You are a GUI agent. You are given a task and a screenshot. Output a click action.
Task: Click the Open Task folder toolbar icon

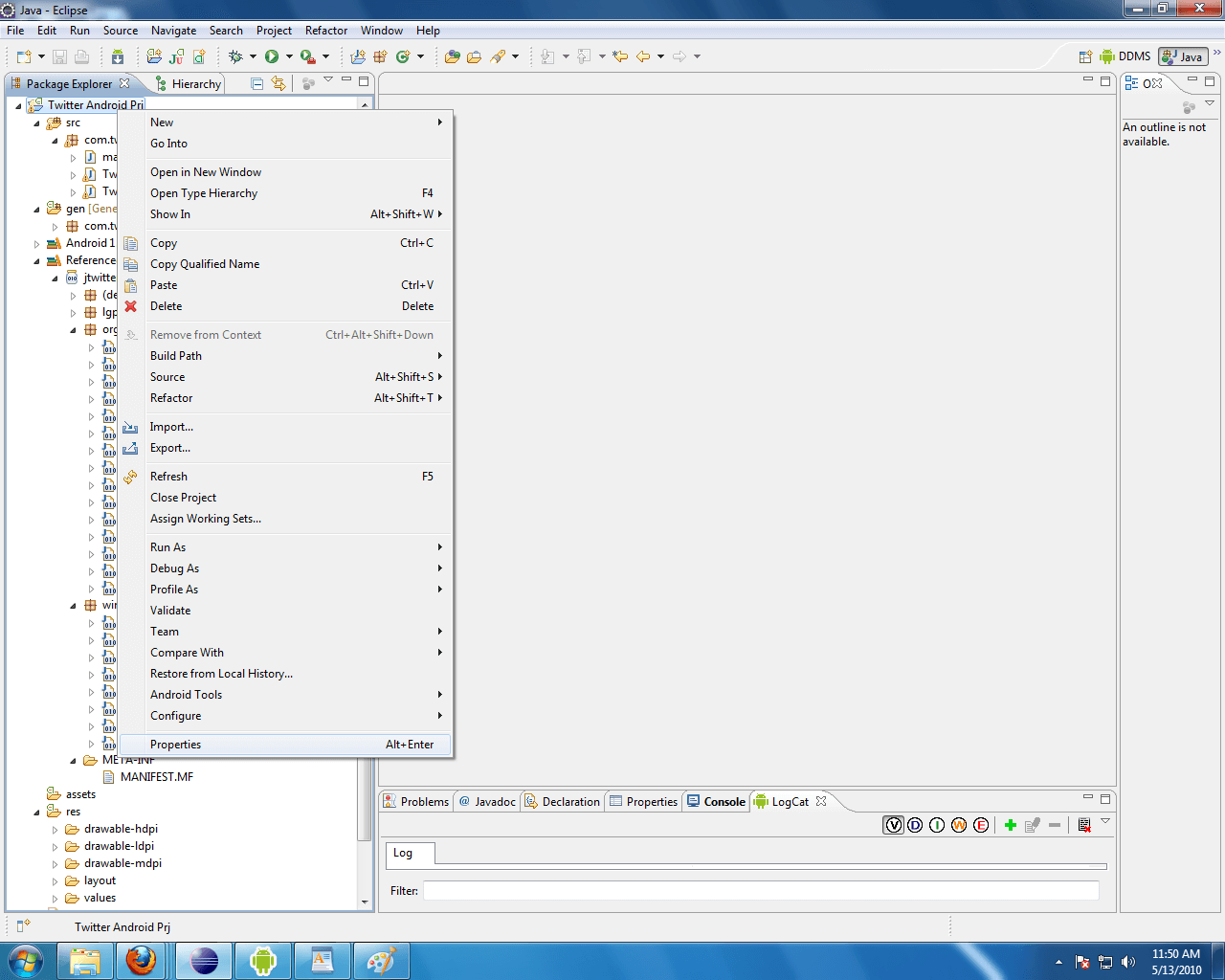click(475, 56)
